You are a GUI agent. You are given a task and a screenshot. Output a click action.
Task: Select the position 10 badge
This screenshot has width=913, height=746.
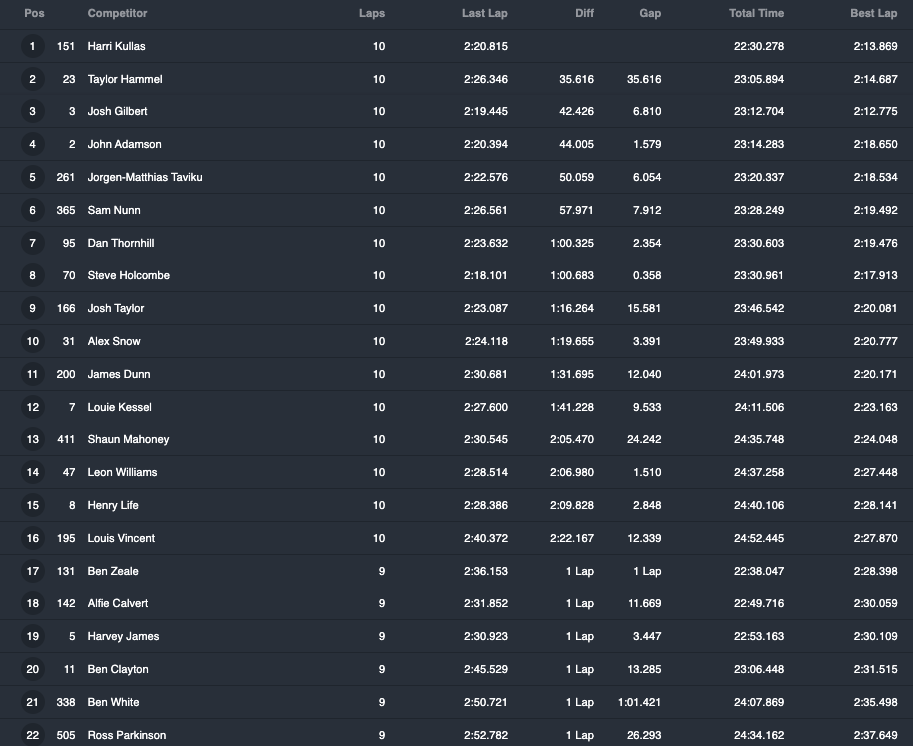point(33,341)
